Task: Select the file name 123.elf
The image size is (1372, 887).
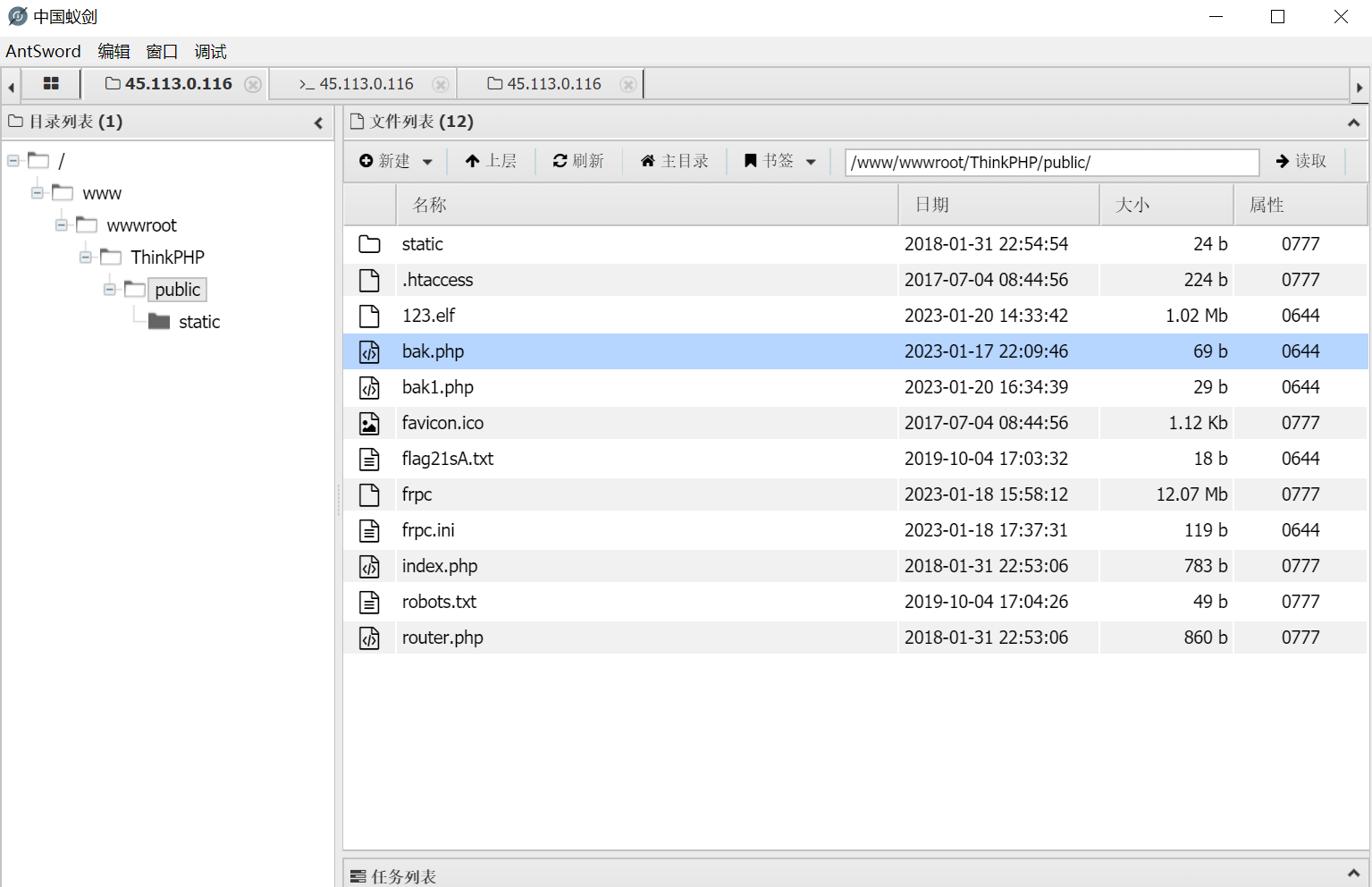Action: (x=428, y=316)
